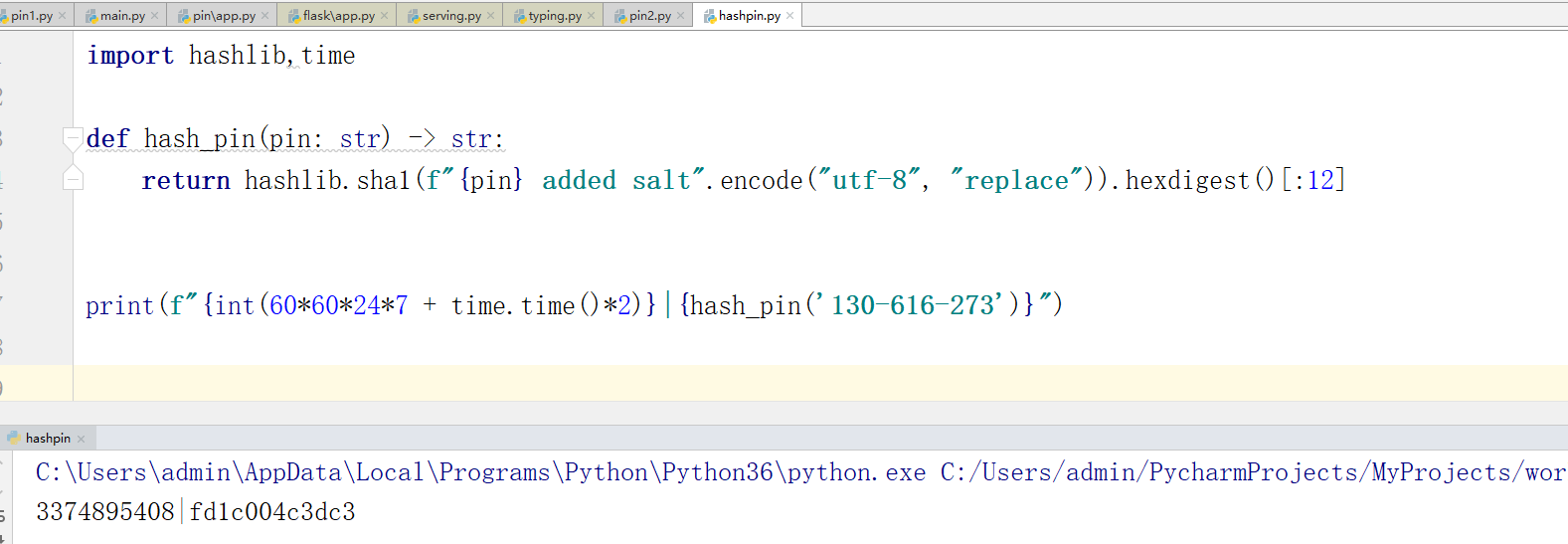
Task: Switch to pin2.py tab
Action: [x=649, y=16]
